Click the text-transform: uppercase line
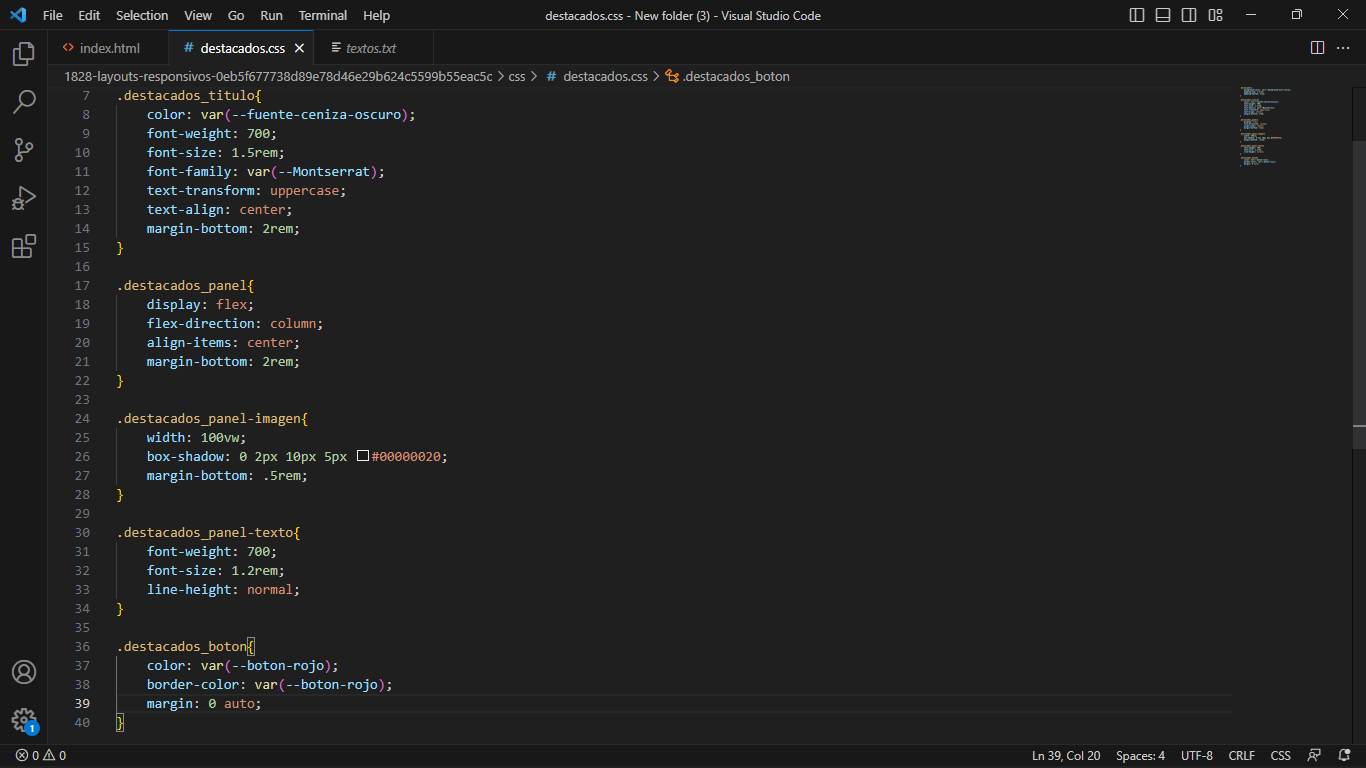The image size is (1366, 768). tap(246, 191)
